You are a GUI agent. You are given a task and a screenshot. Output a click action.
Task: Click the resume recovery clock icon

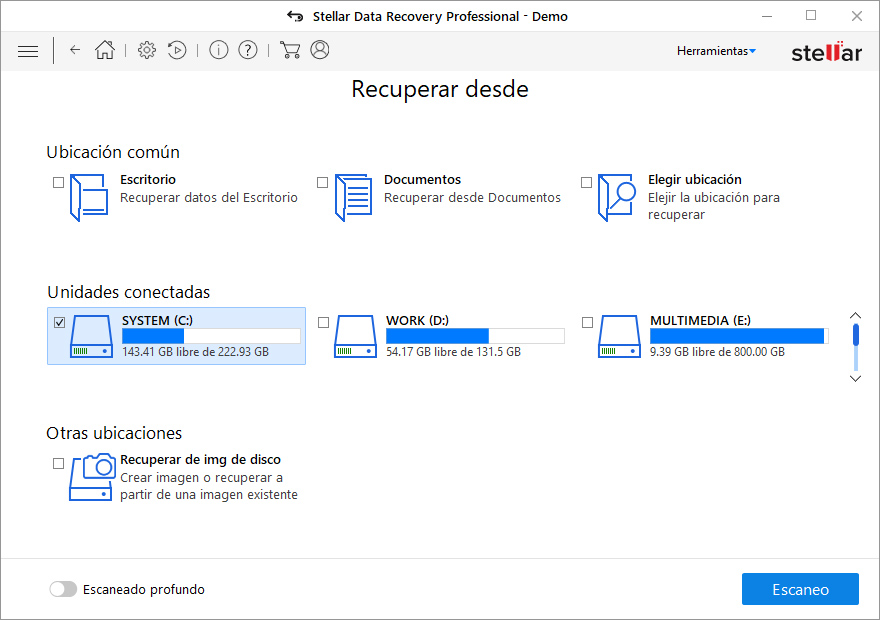[178, 50]
